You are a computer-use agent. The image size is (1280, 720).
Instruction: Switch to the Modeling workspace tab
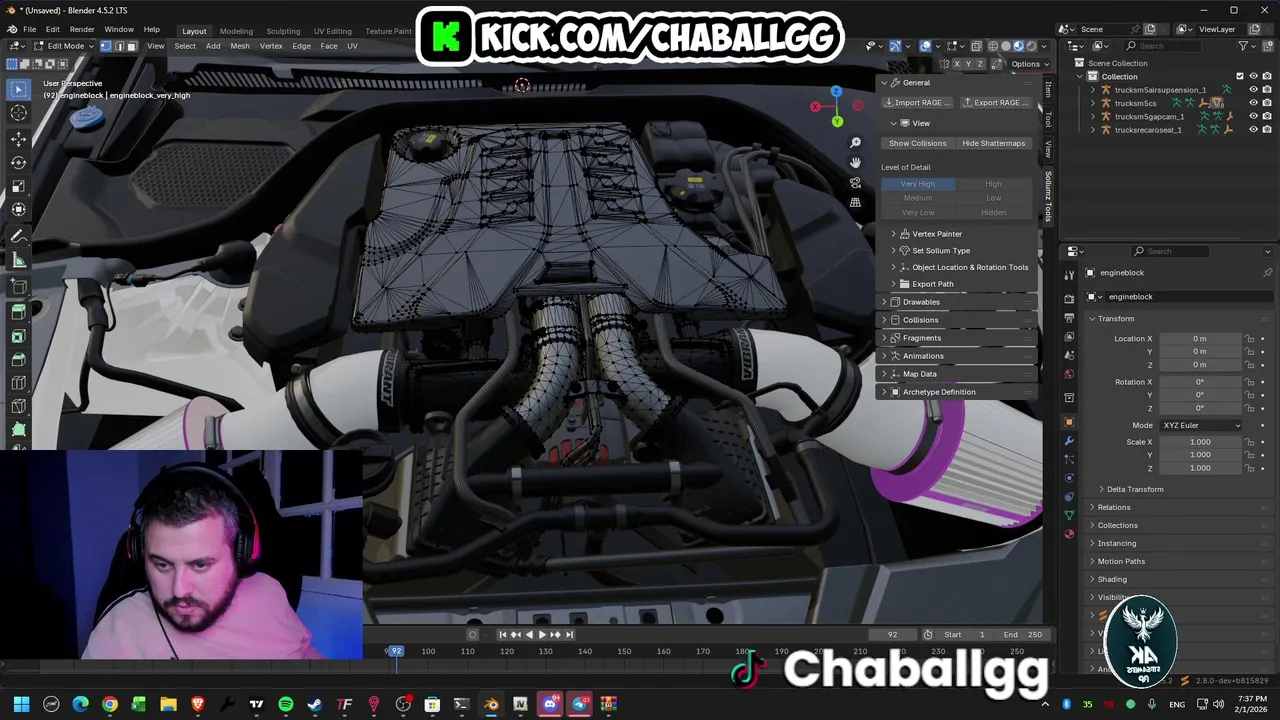(236, 31)
